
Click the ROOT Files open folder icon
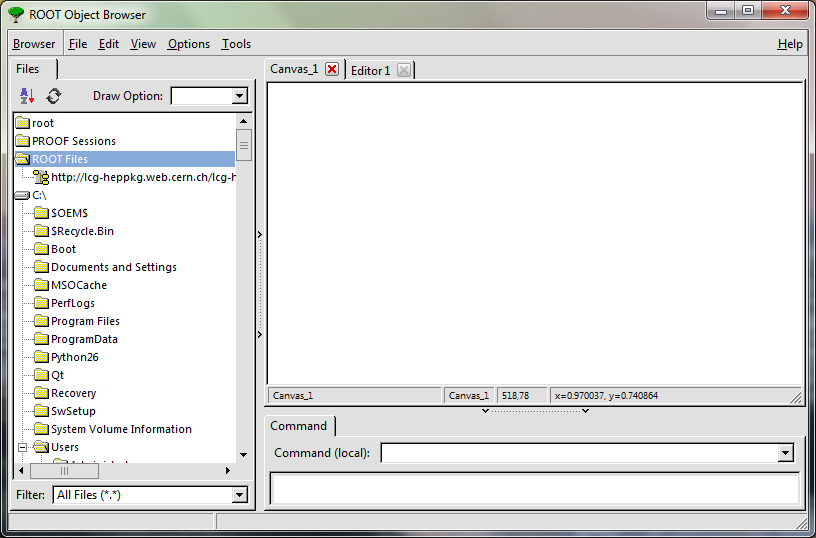pyautogui.click(x=23, y=159)
